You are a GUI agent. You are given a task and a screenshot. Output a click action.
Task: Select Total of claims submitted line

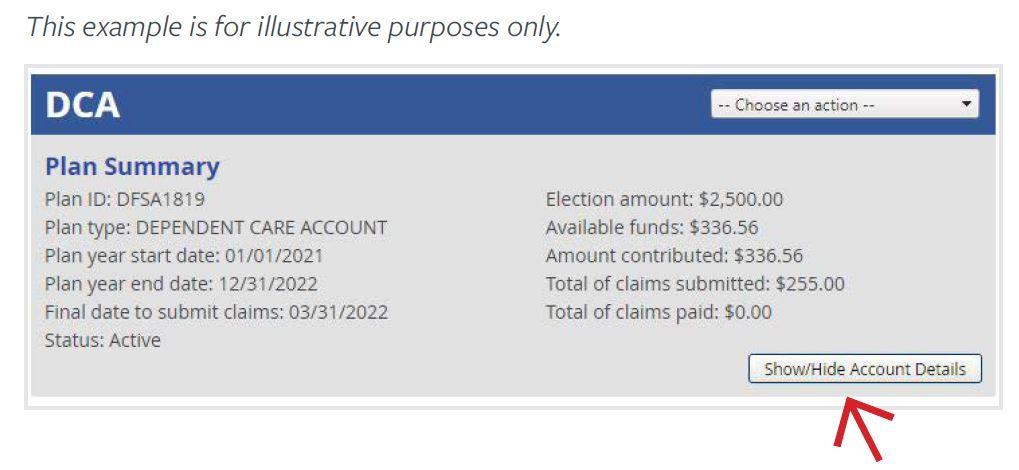point(695,284)
